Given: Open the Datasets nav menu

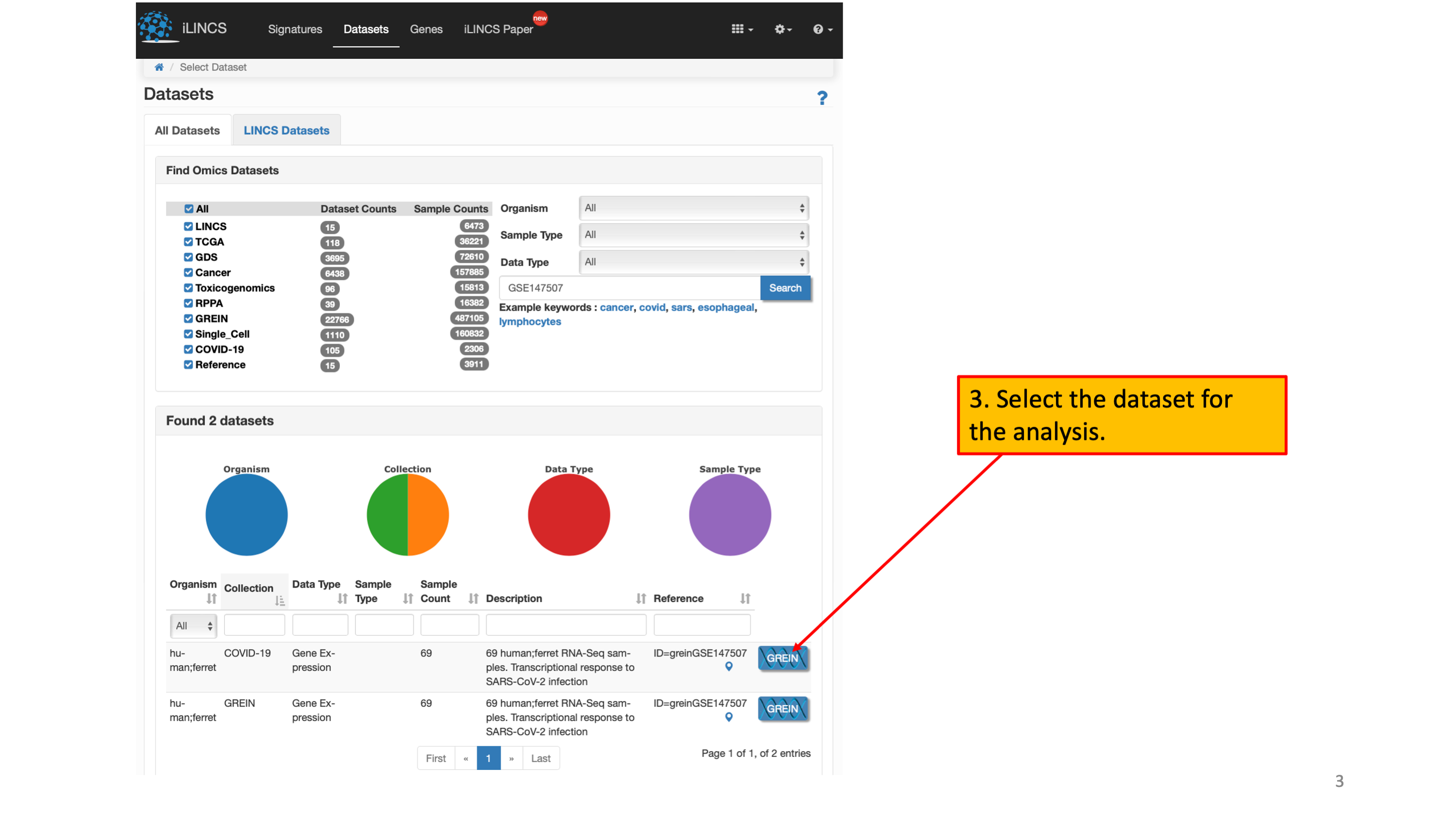Looking at the screenshot, I should pyautogui.click(x=366, y=30).
